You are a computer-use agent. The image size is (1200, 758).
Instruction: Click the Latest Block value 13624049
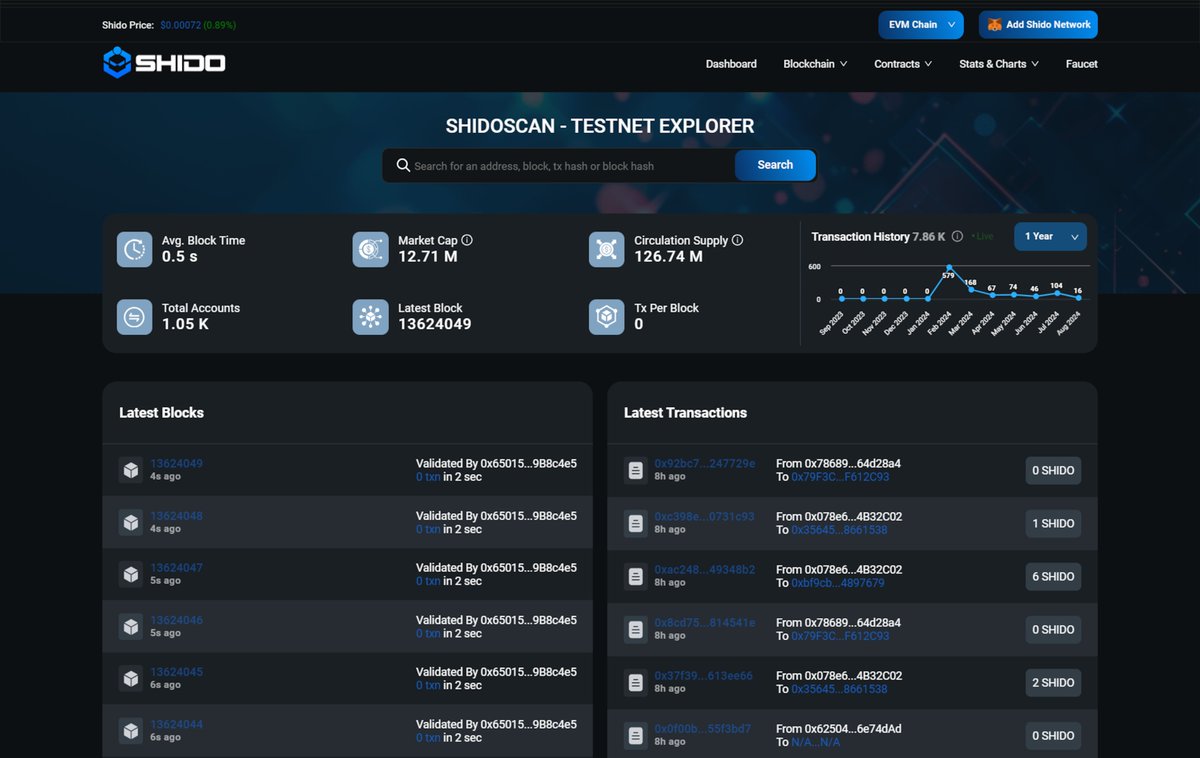point(435,324)
